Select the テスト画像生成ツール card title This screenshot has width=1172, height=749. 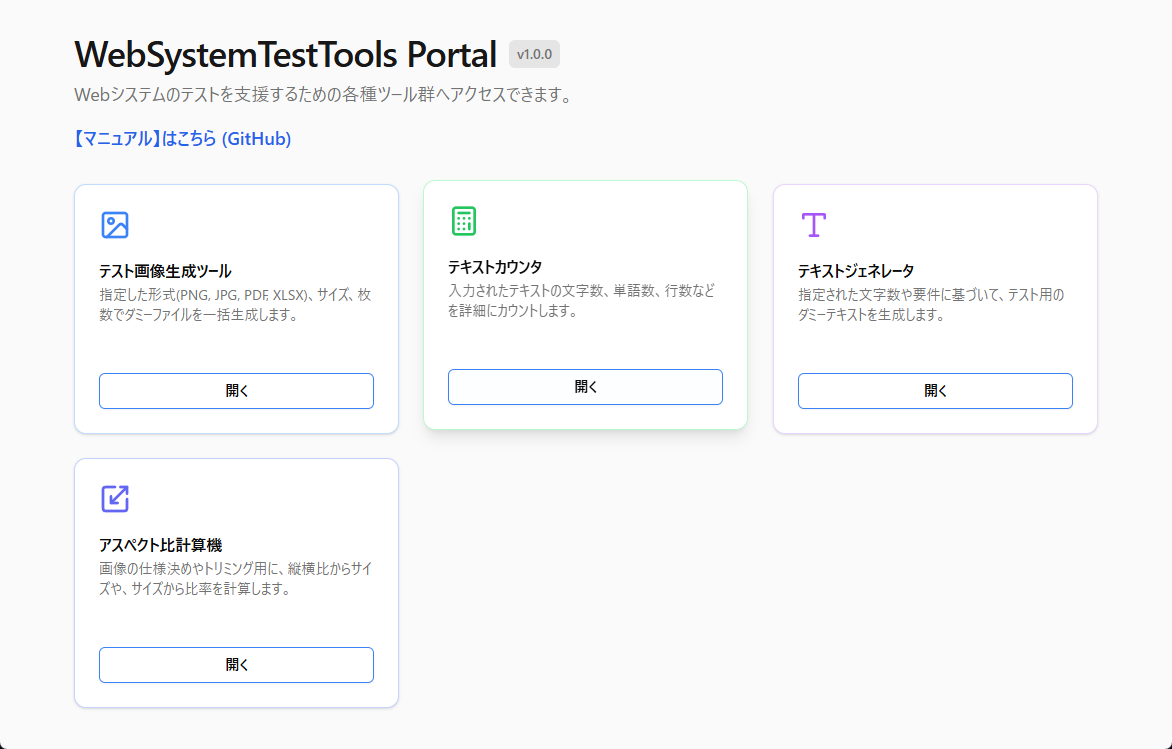tap(165, 271)
